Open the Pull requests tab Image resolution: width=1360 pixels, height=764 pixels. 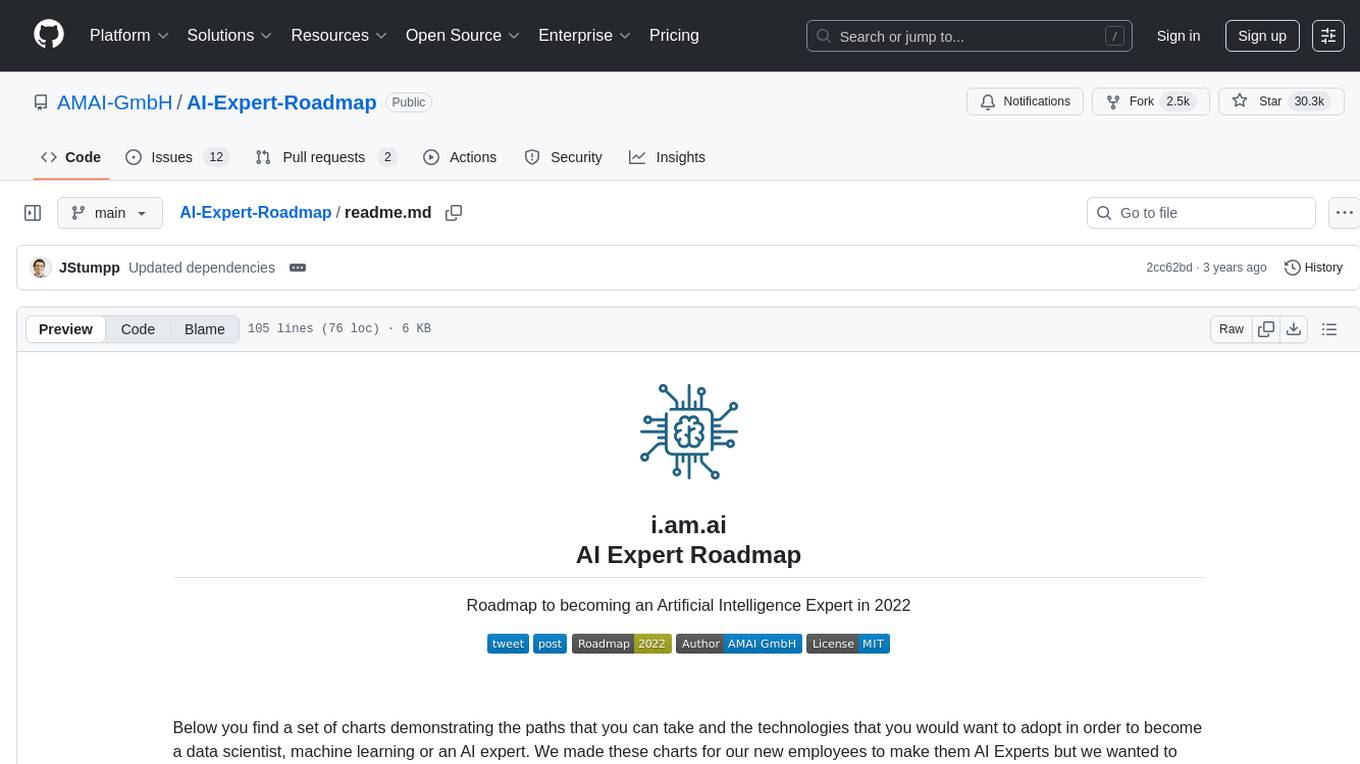point(326,157)
